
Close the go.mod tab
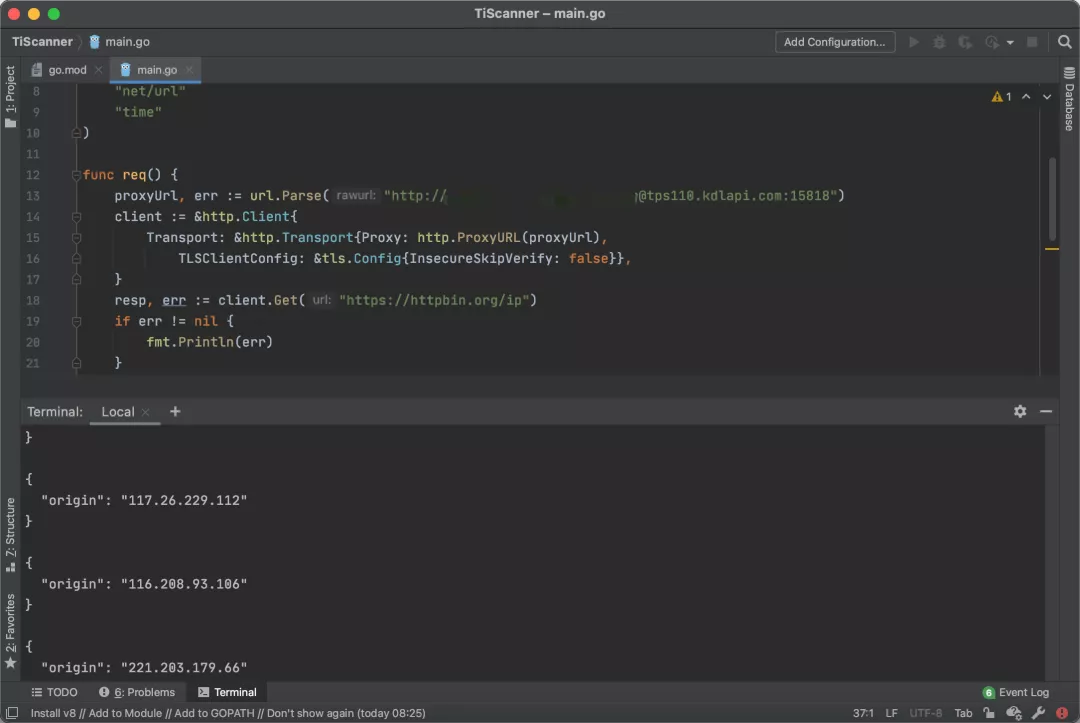click(98, 70)
